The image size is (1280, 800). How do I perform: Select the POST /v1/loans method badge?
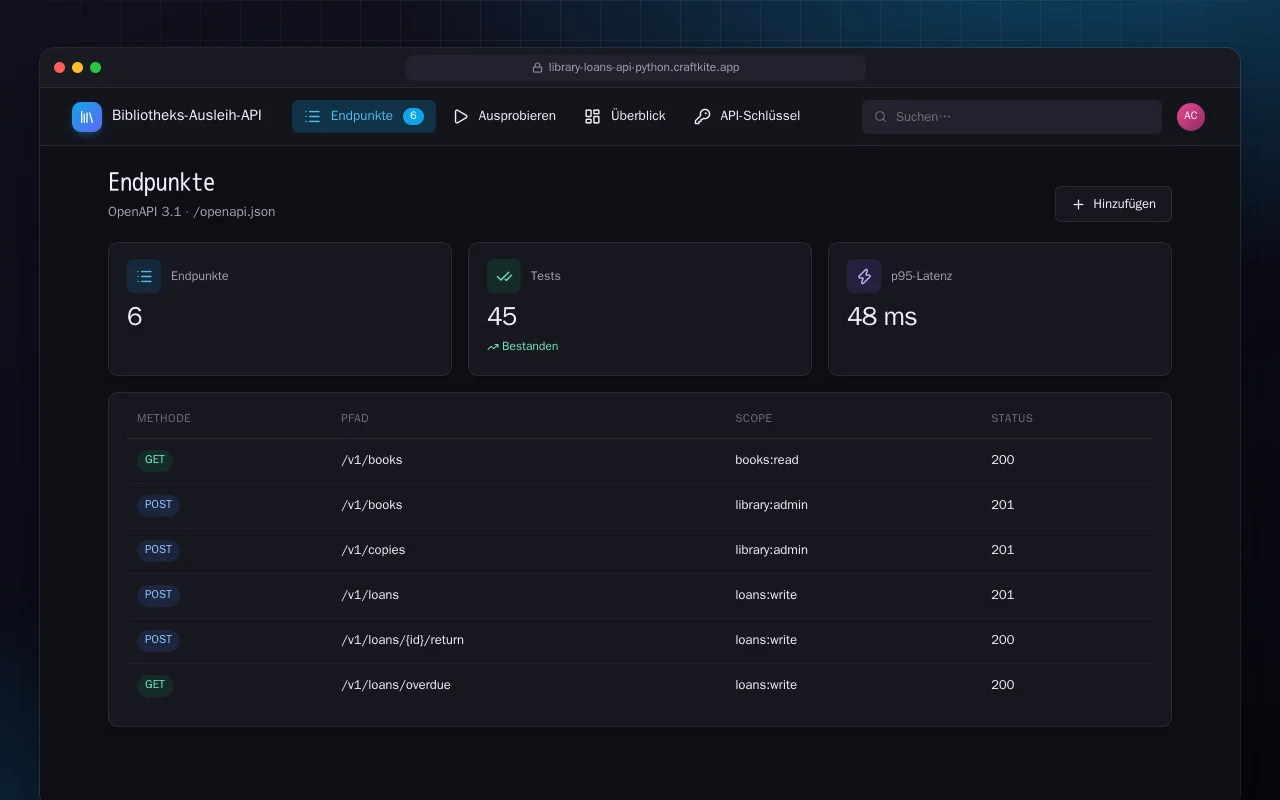(x=158, y=595)
